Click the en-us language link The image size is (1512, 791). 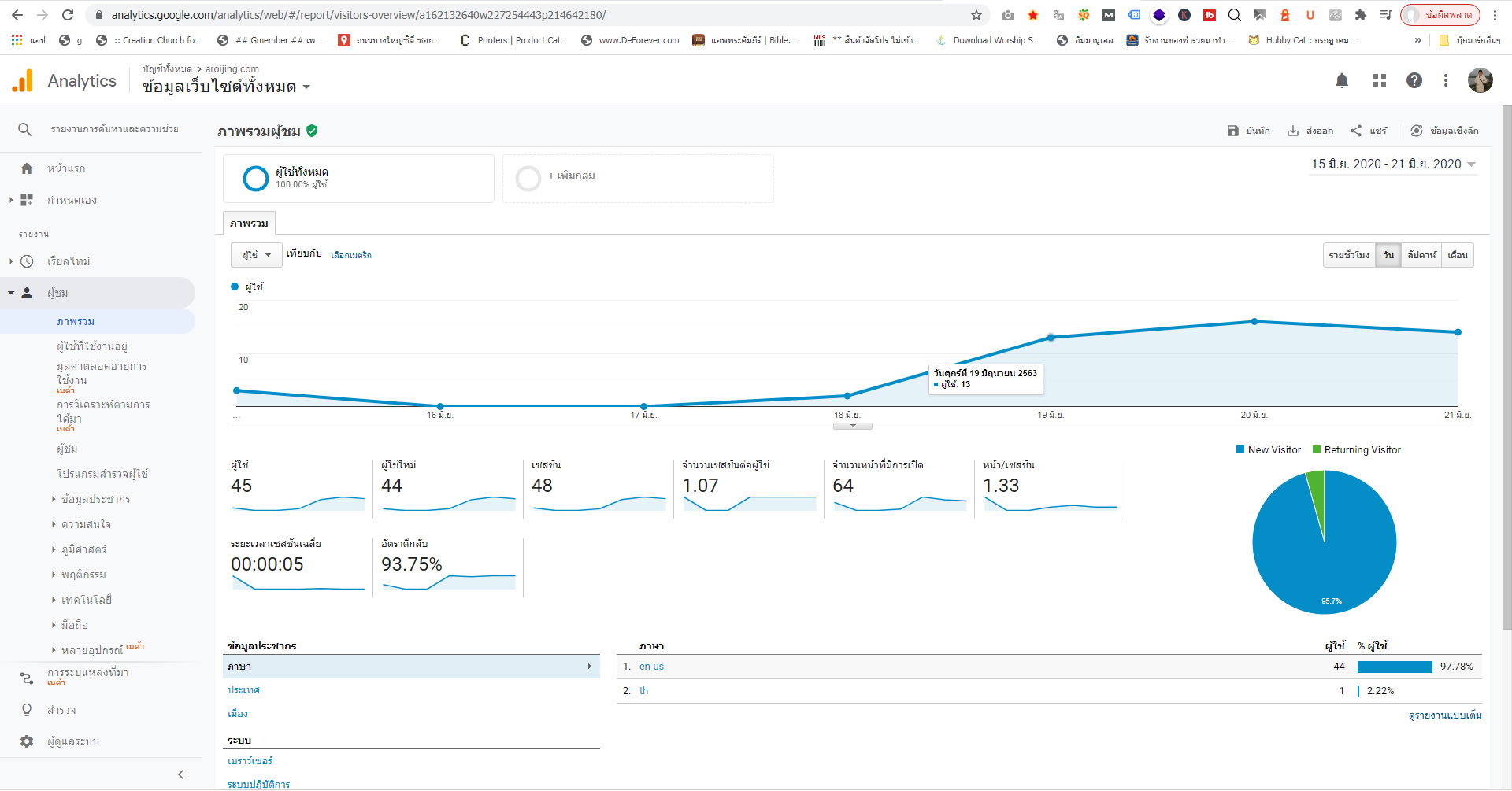651,667
